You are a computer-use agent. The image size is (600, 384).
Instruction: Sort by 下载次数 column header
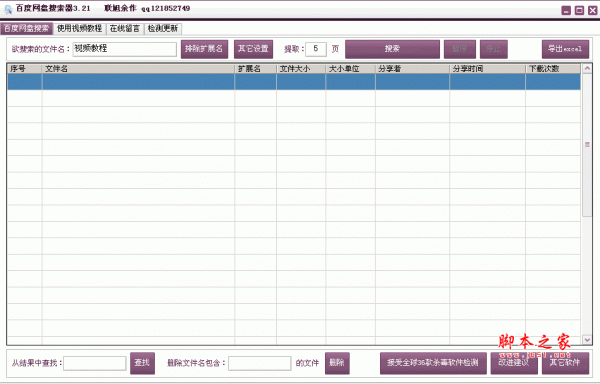point(553,69)
